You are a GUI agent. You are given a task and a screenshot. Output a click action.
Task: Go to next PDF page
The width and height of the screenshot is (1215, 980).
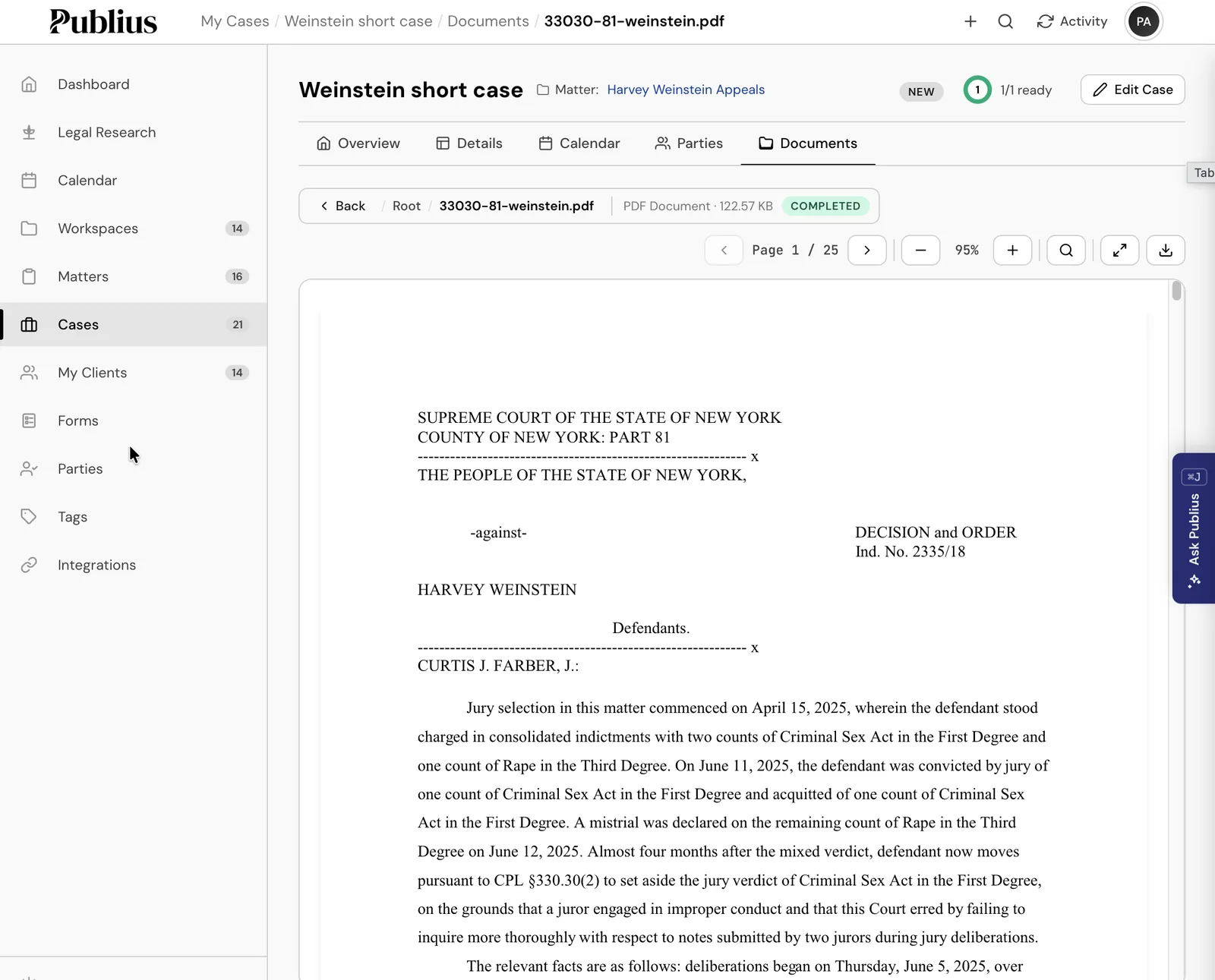pos(866,251)
